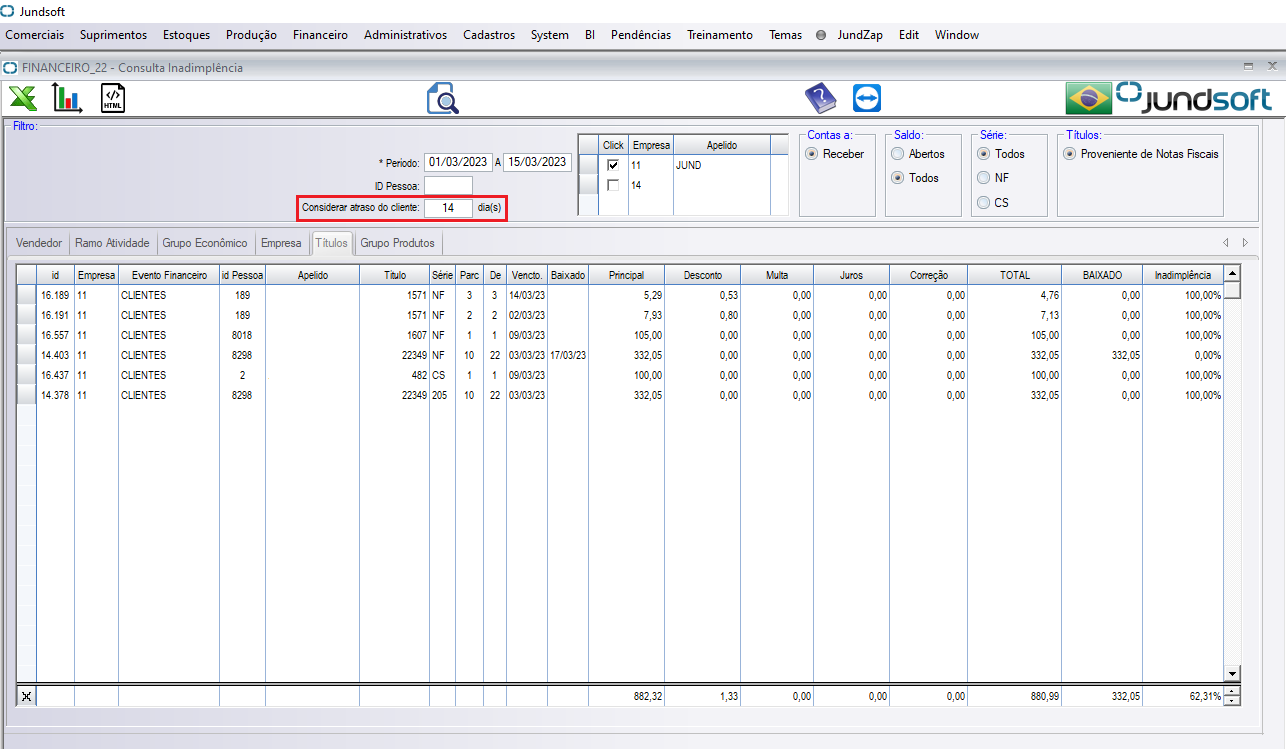Open the Treinamento menu
This screenshot has width=1286, height=749.
coord(720,35)
